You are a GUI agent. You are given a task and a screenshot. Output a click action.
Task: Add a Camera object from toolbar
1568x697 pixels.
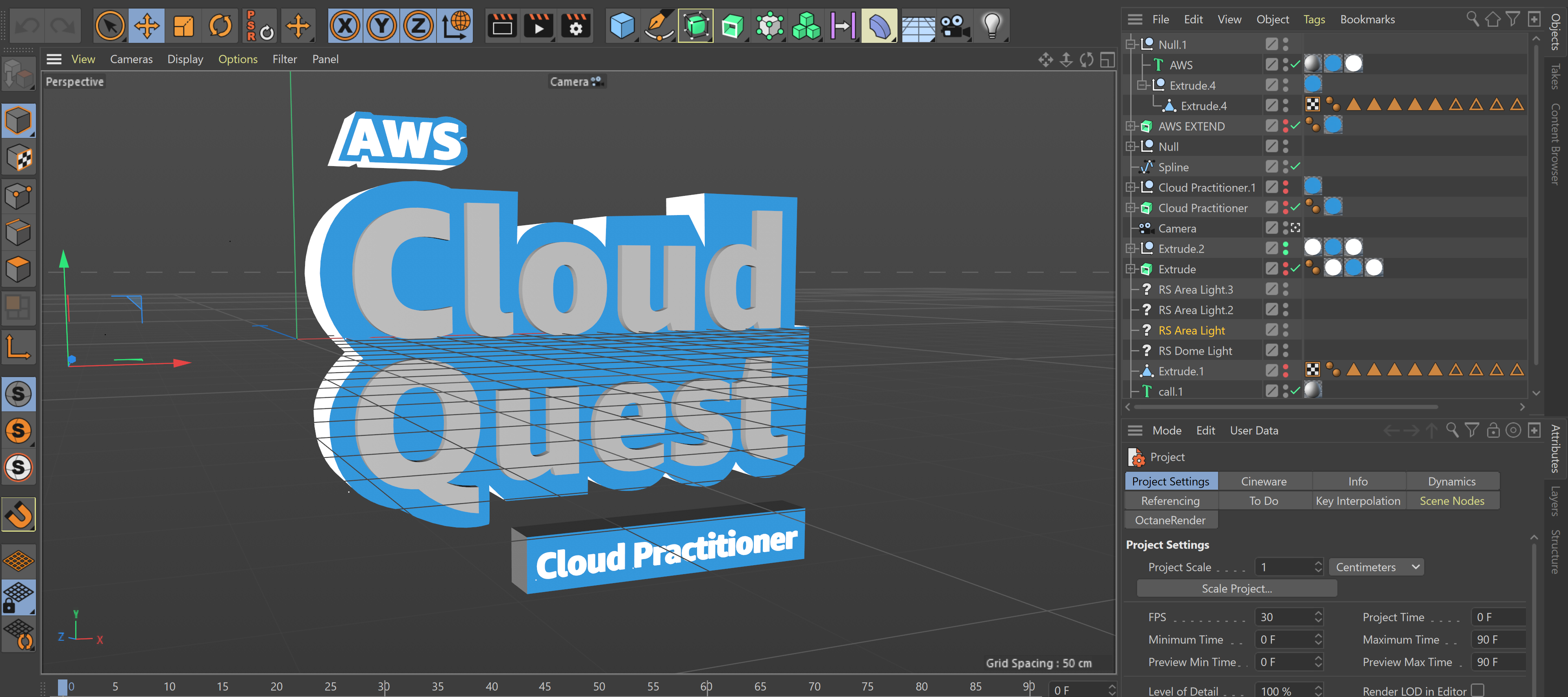point(954,26)
